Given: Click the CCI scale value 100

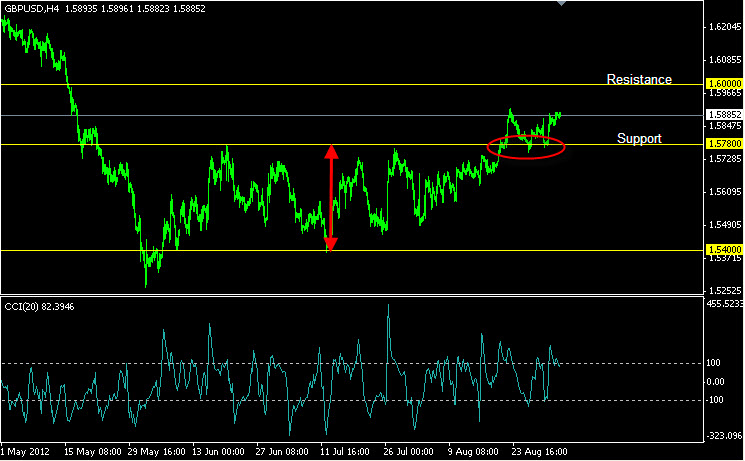Looking at the screenshot, I should click(x=713, y=363).
